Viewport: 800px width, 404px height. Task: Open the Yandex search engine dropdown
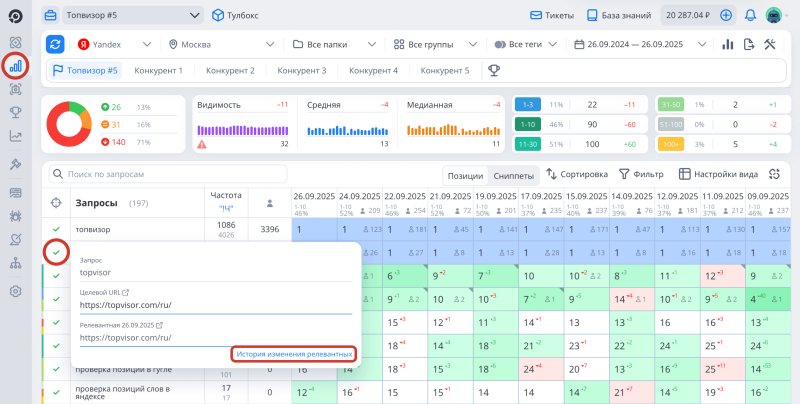click(x=115, y=44)
